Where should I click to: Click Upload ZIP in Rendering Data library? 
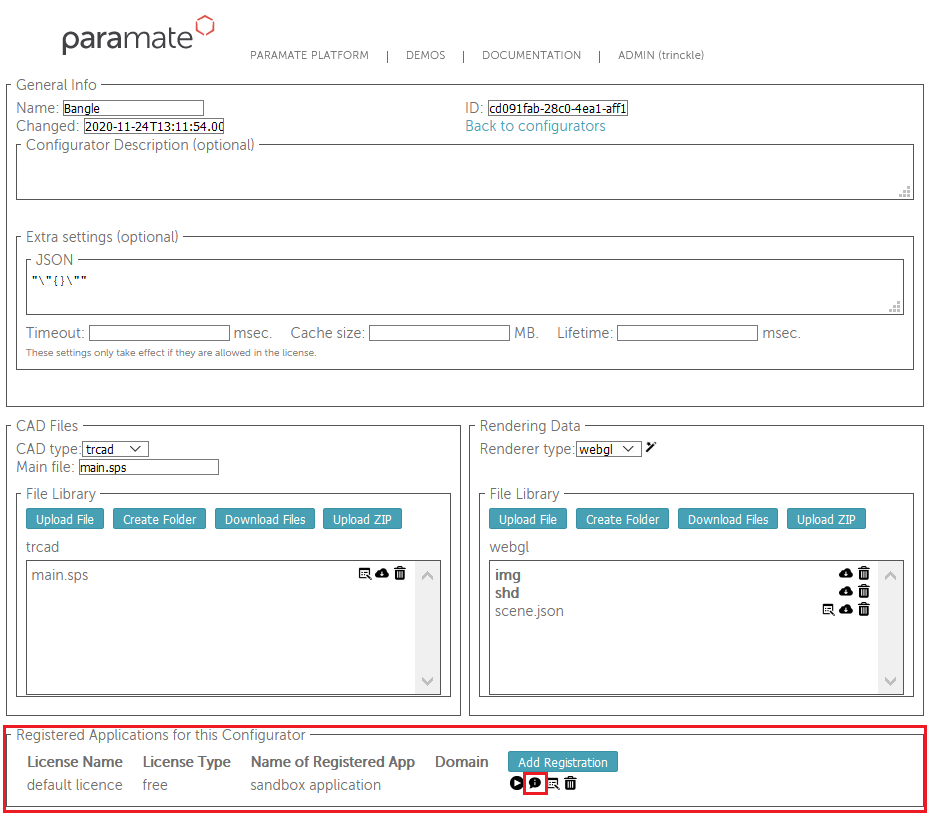(x=826, y=519)
